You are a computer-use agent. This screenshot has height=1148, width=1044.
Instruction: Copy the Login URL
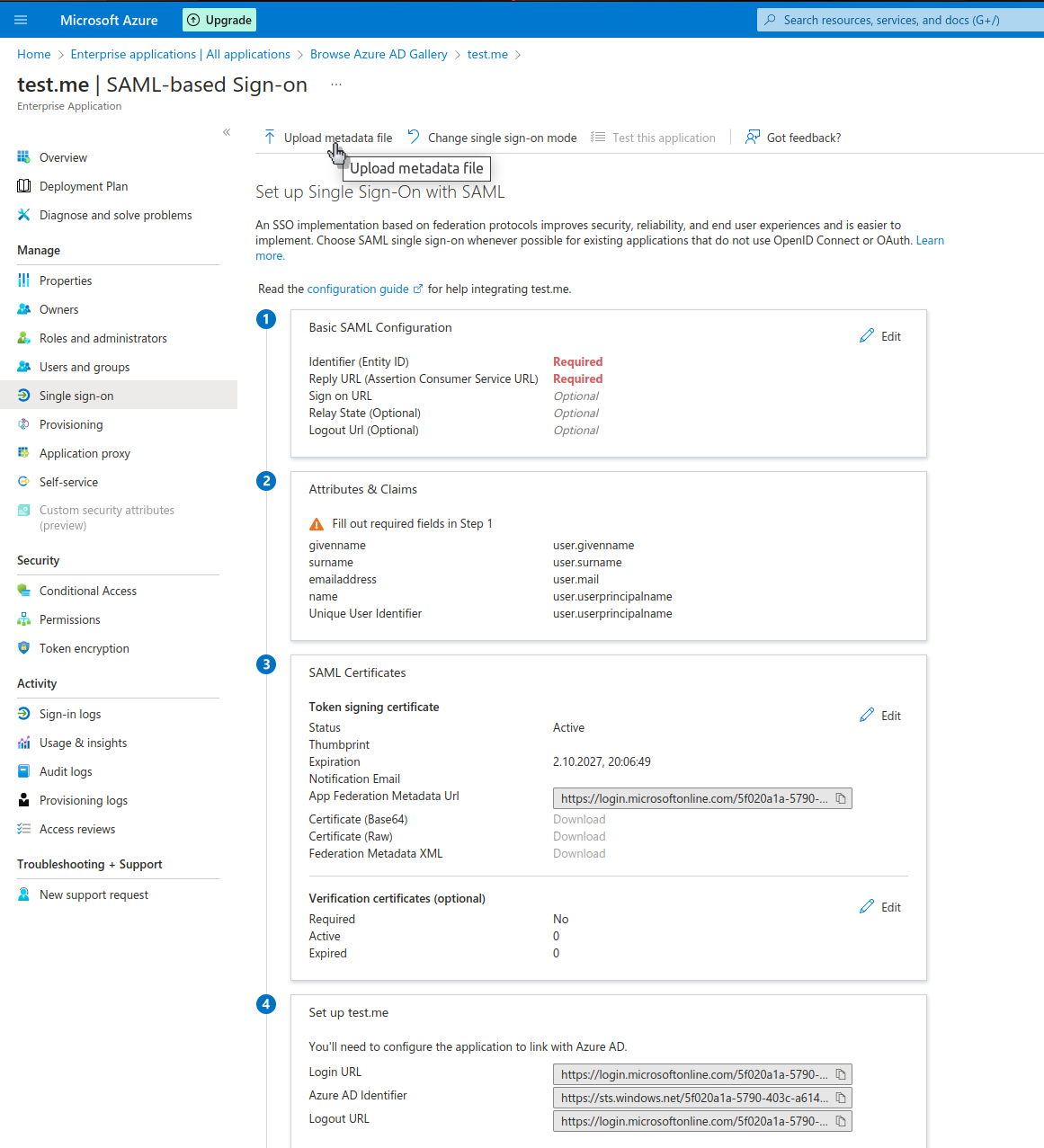coord(841,1074)
